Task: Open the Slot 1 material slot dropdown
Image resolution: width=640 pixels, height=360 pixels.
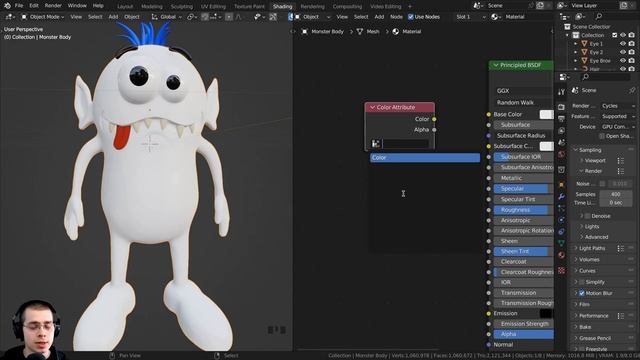Action: (x=471, y=17)
